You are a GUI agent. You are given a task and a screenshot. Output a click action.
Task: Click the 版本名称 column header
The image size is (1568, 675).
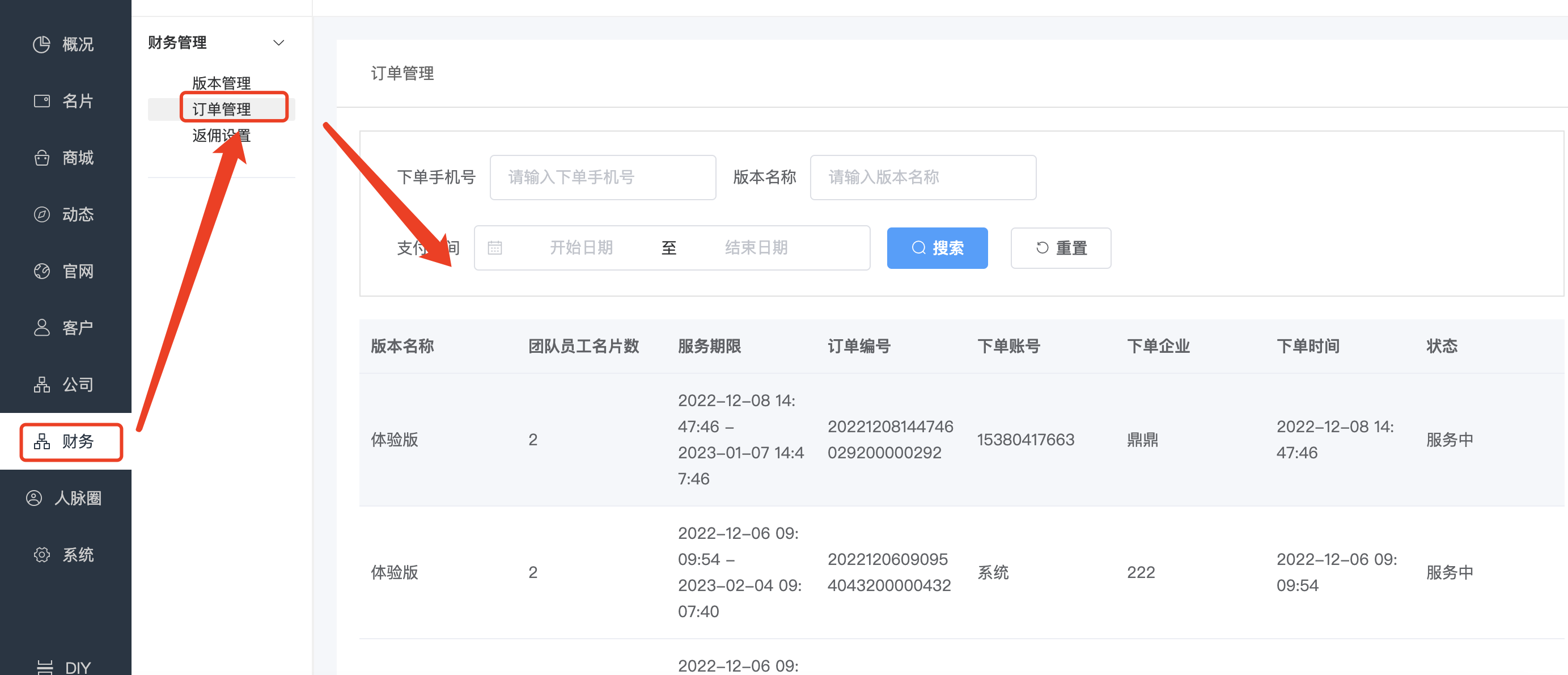click(402, 346)
